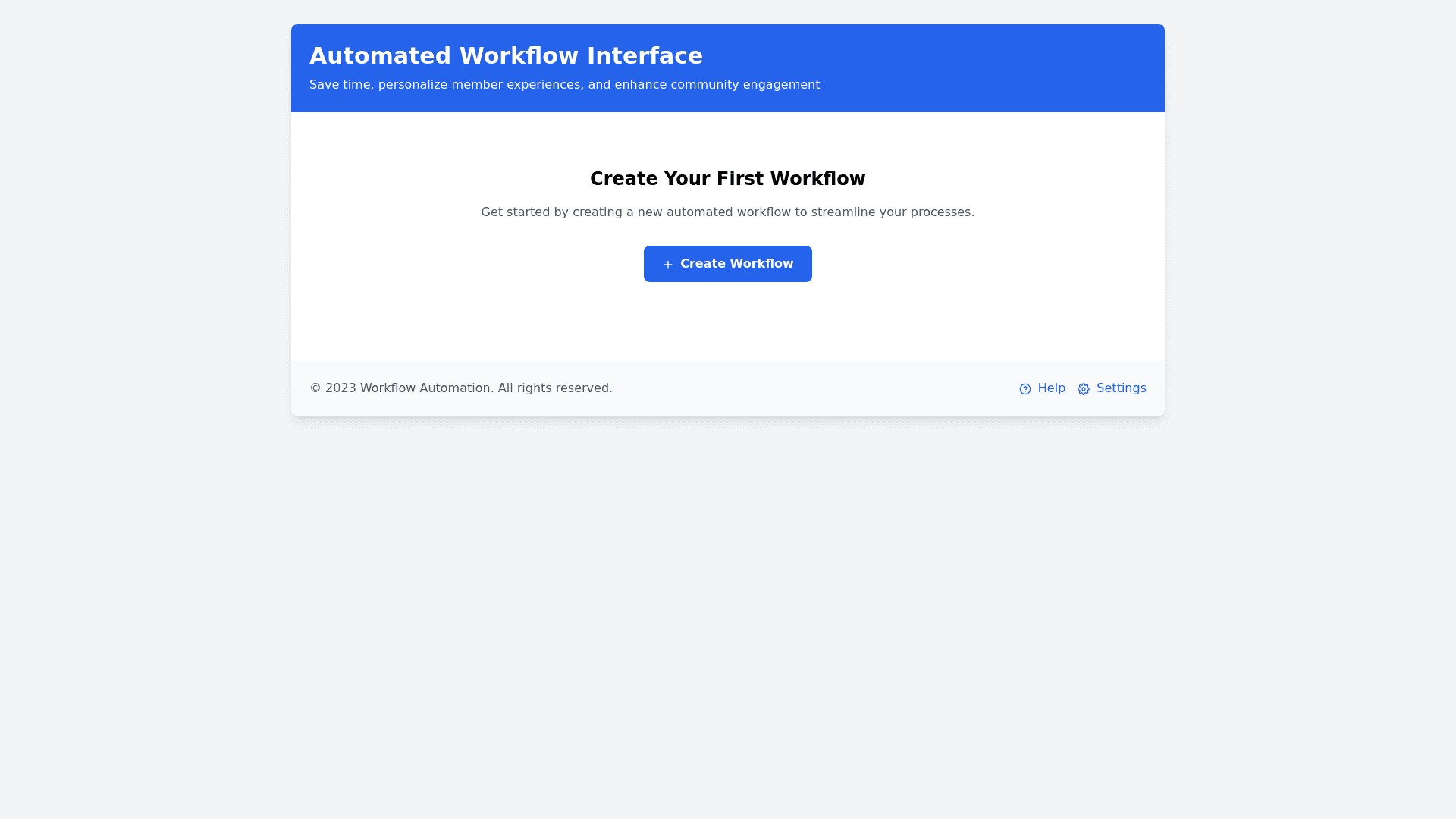
Task: Click the Create Your First Workflow heading
Action: 727,179
